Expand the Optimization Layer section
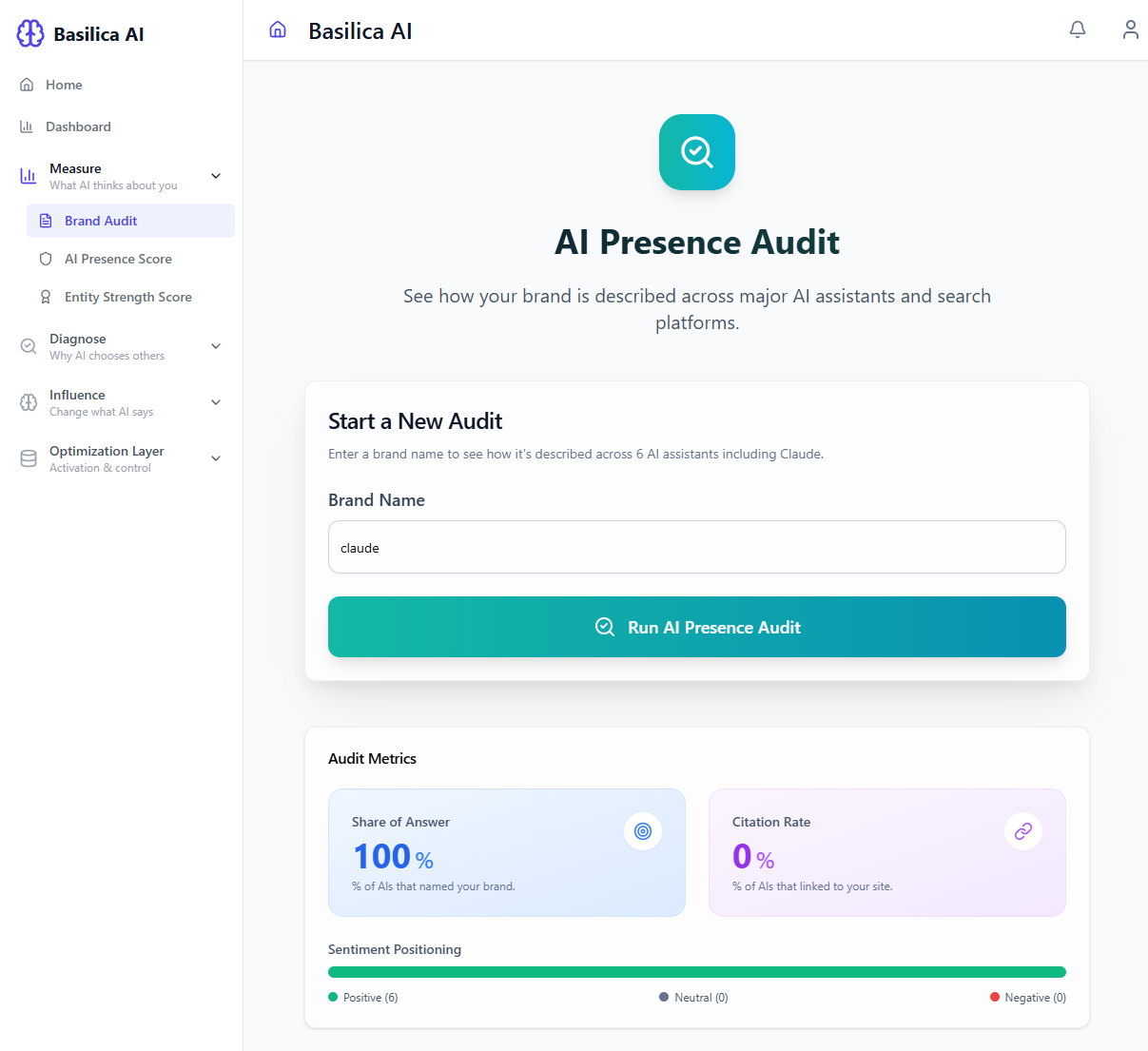Viewport: 1148px width, 1051px height. [216, 457]
